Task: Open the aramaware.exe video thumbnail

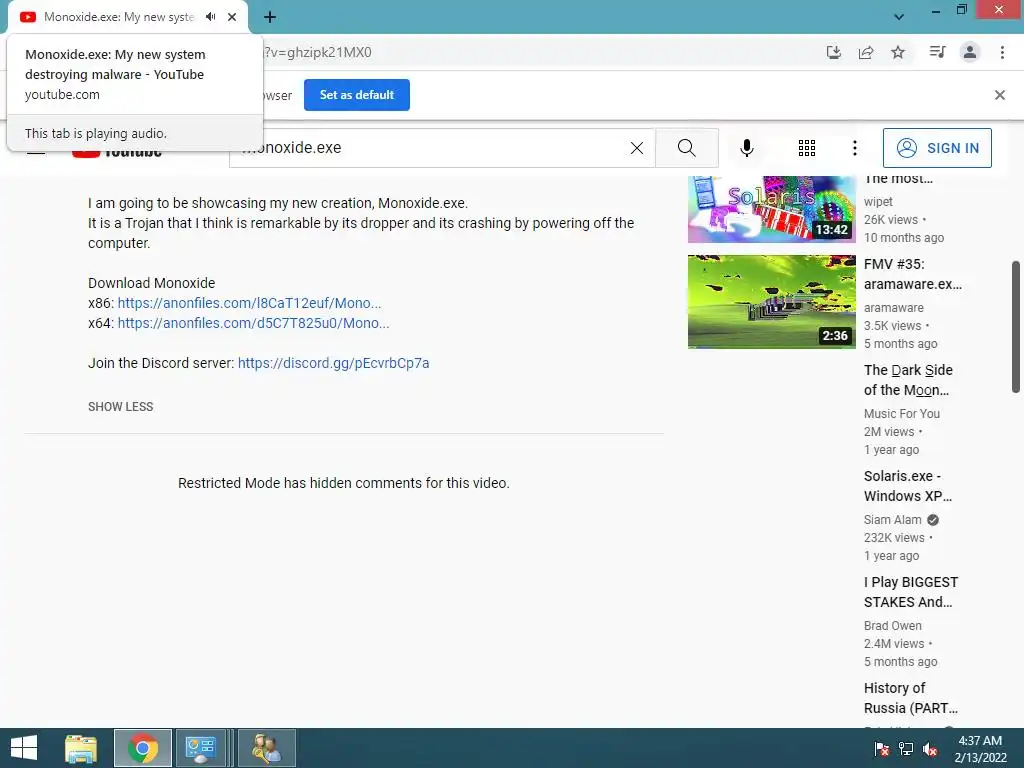Action: 771,302
